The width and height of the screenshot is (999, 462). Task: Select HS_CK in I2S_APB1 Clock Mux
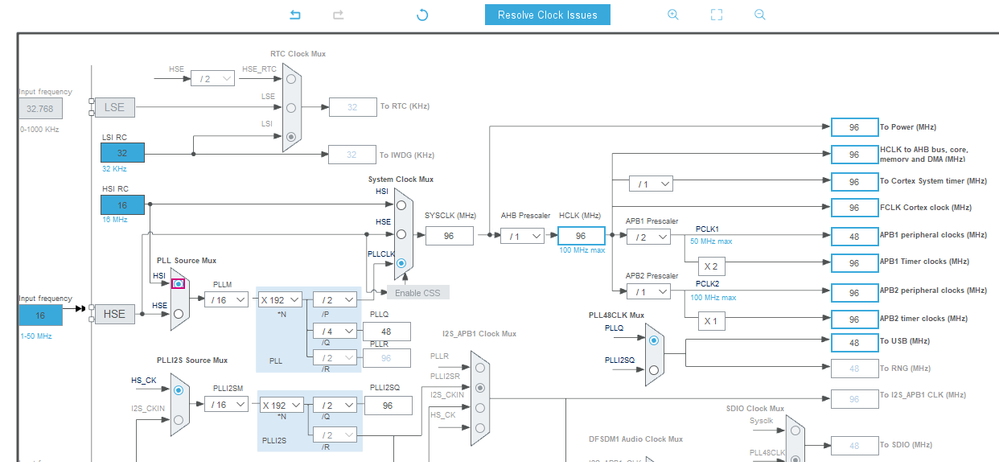tap(480, 428)
